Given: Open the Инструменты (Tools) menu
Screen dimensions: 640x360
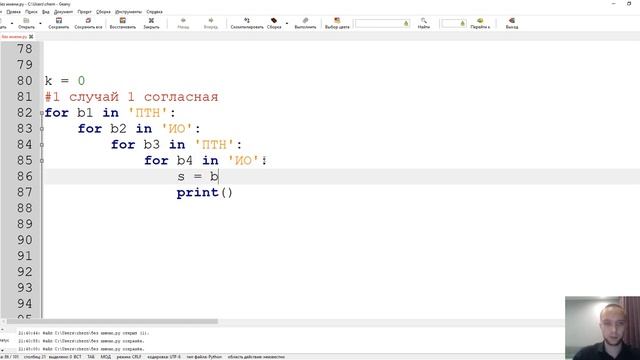Looking at the screenshot, I should tap(128, 12).
